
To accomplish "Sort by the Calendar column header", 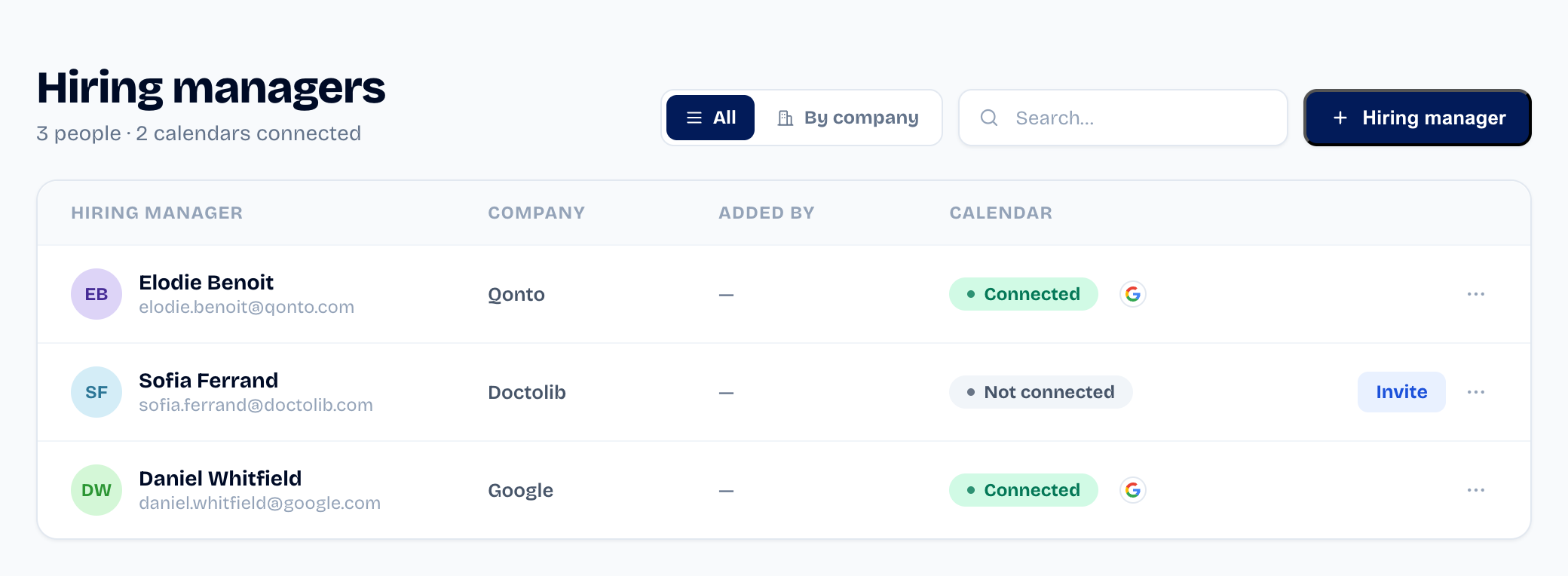I will 1000,213.
